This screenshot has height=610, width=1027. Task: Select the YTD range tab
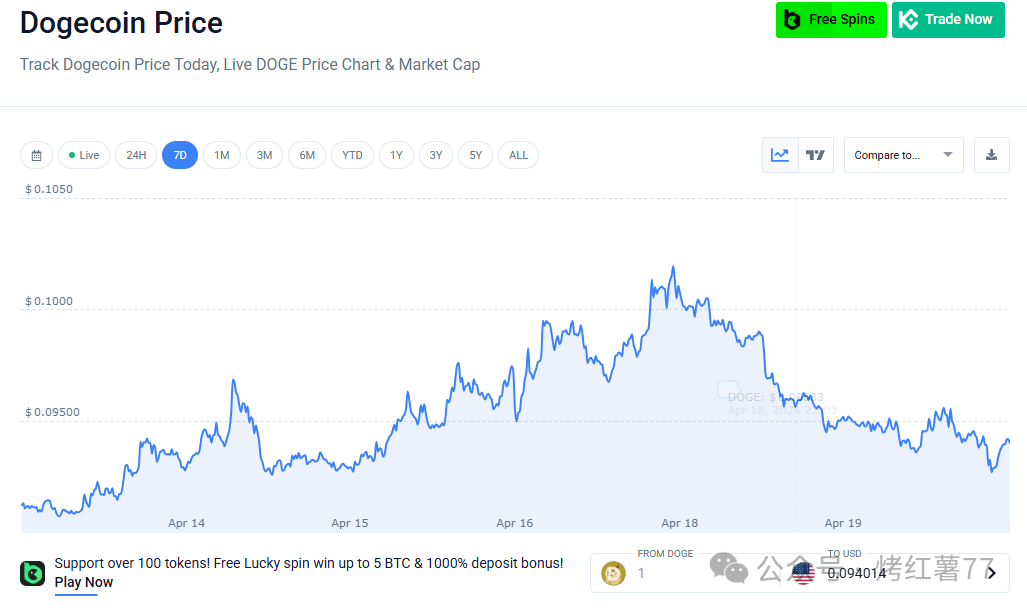pos(352,155)
